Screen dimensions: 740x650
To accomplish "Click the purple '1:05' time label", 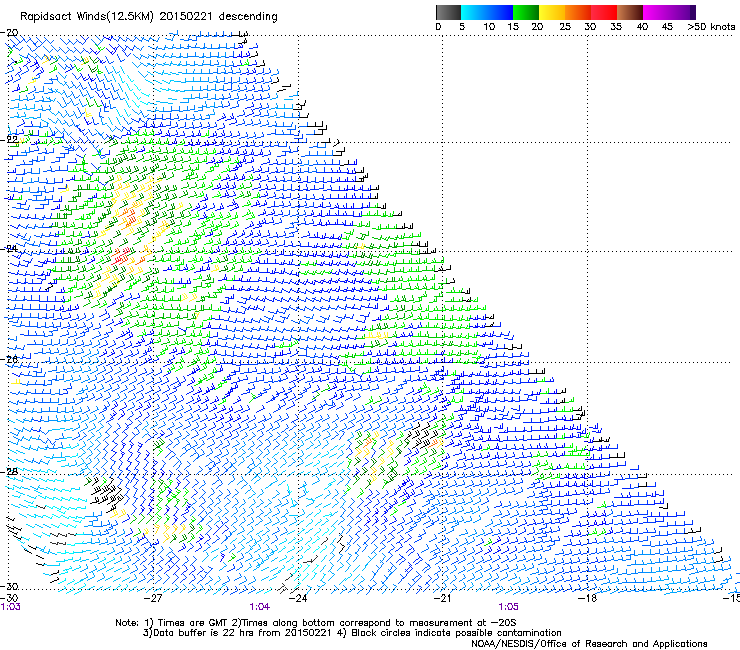I will 508,607.
